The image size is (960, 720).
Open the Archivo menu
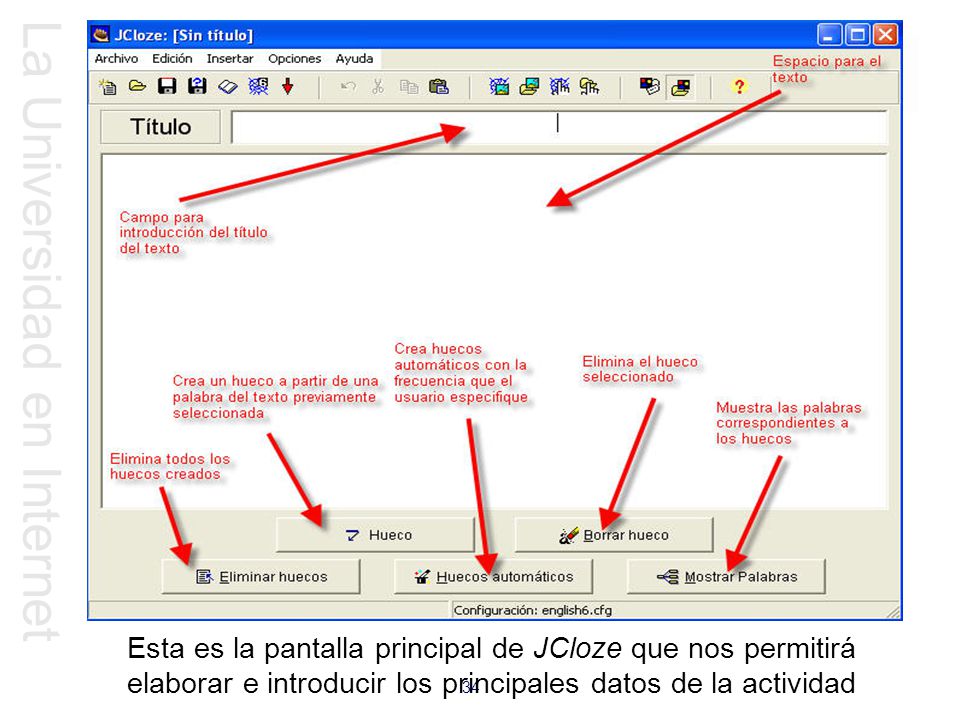[116, 58]
